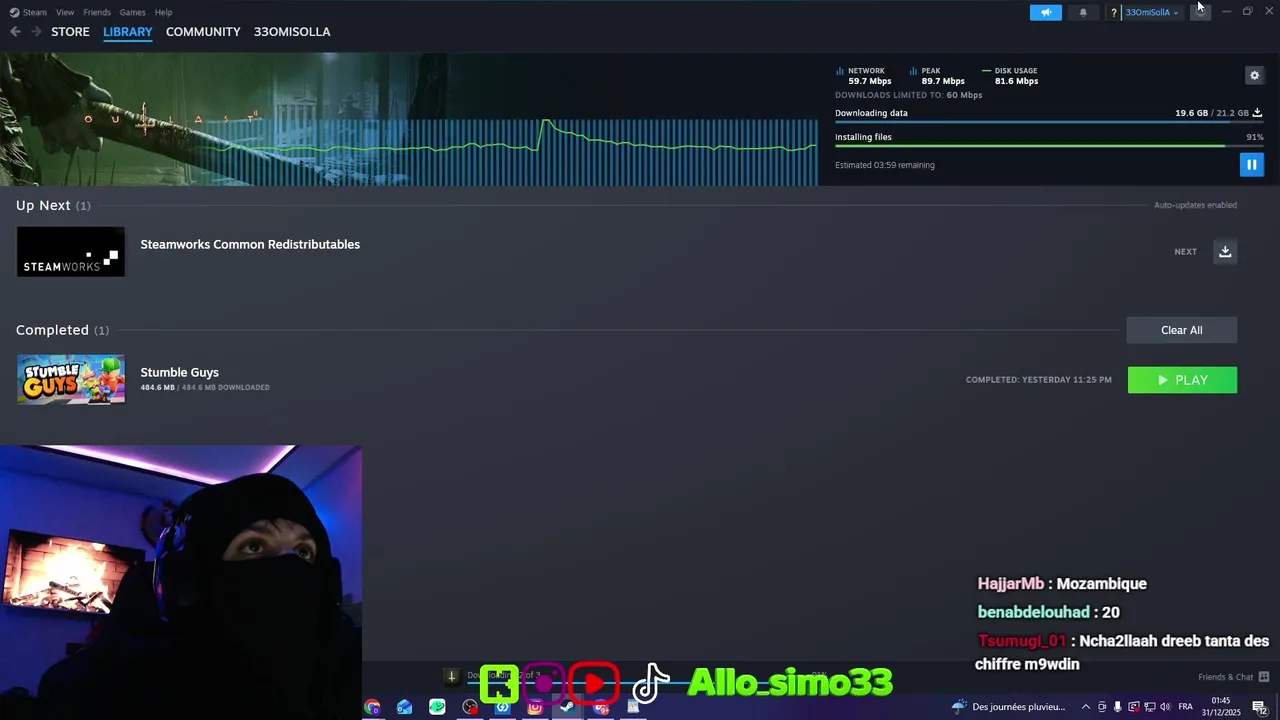Open the Windows notification center icon
The image size is (1280, 720).
click(x=1260, y=707)
